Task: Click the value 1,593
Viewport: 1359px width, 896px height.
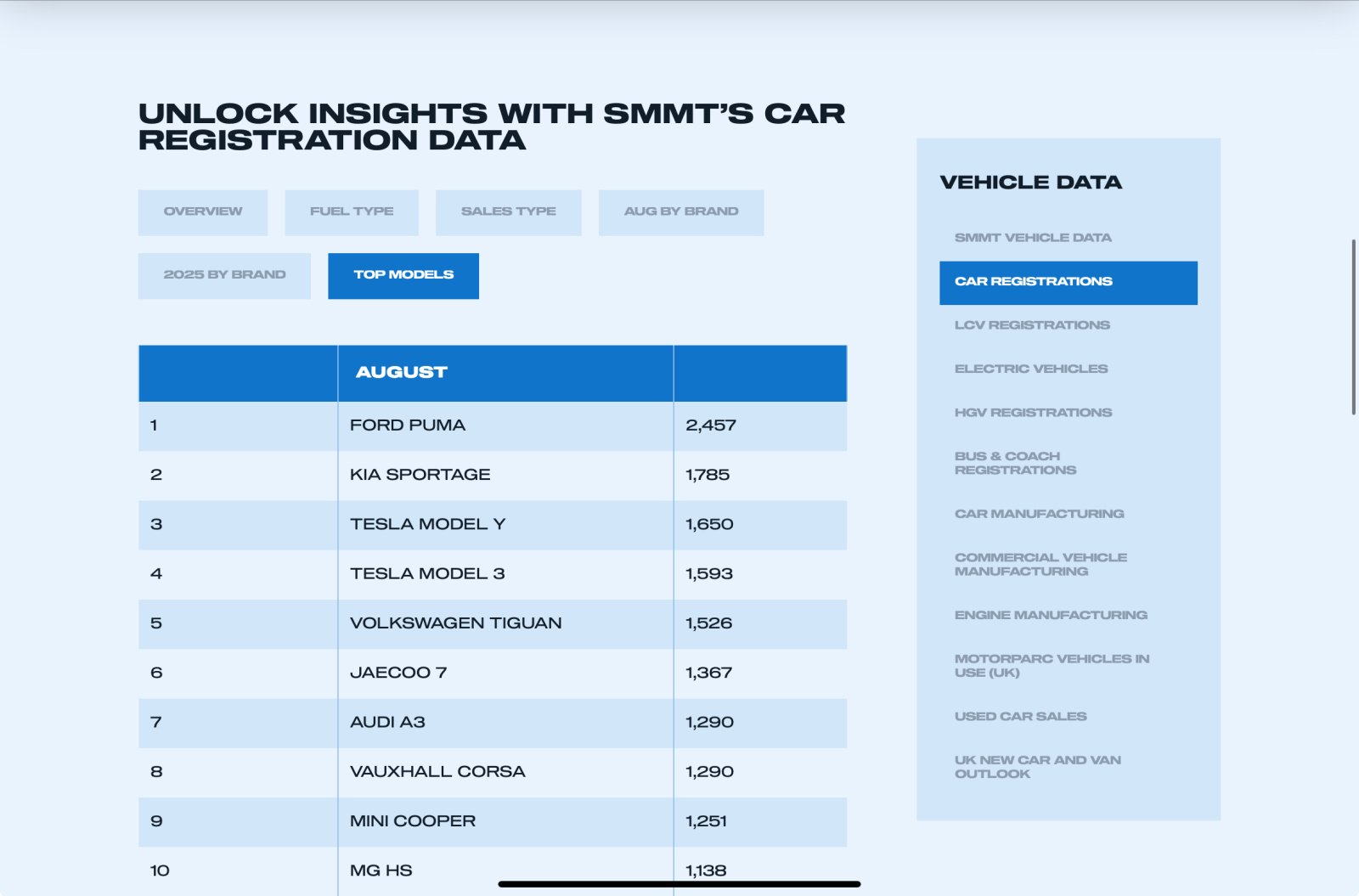Action: [709, 574]
